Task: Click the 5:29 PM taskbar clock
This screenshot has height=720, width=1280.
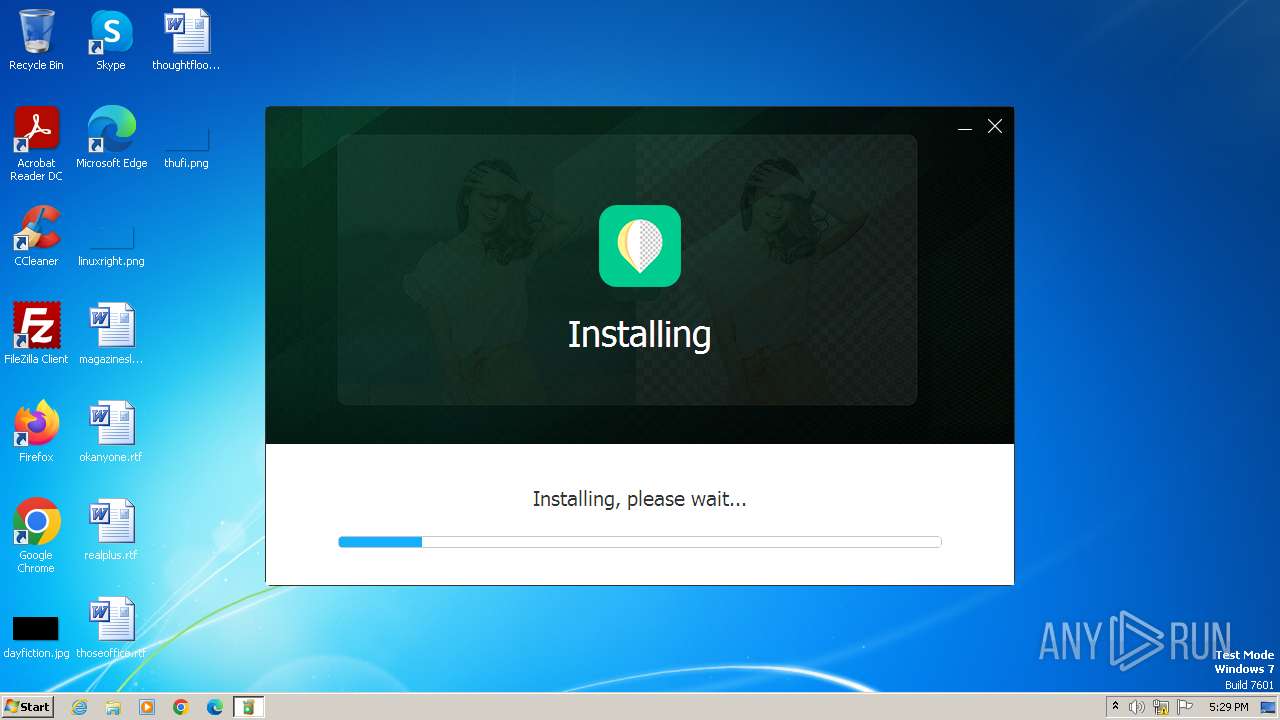Action: click(1228, 707)
